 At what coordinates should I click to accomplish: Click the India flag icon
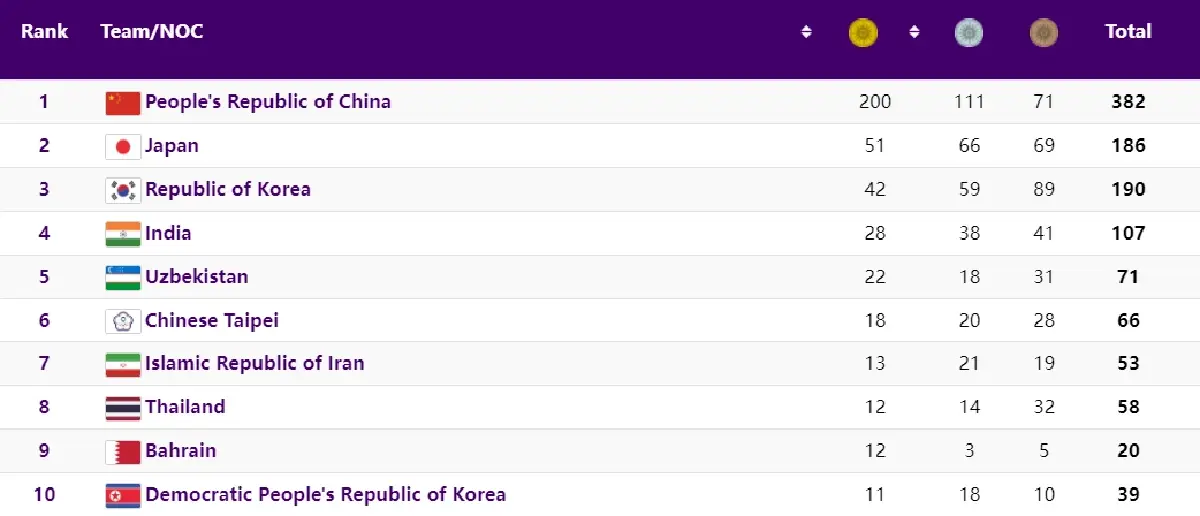123,234
